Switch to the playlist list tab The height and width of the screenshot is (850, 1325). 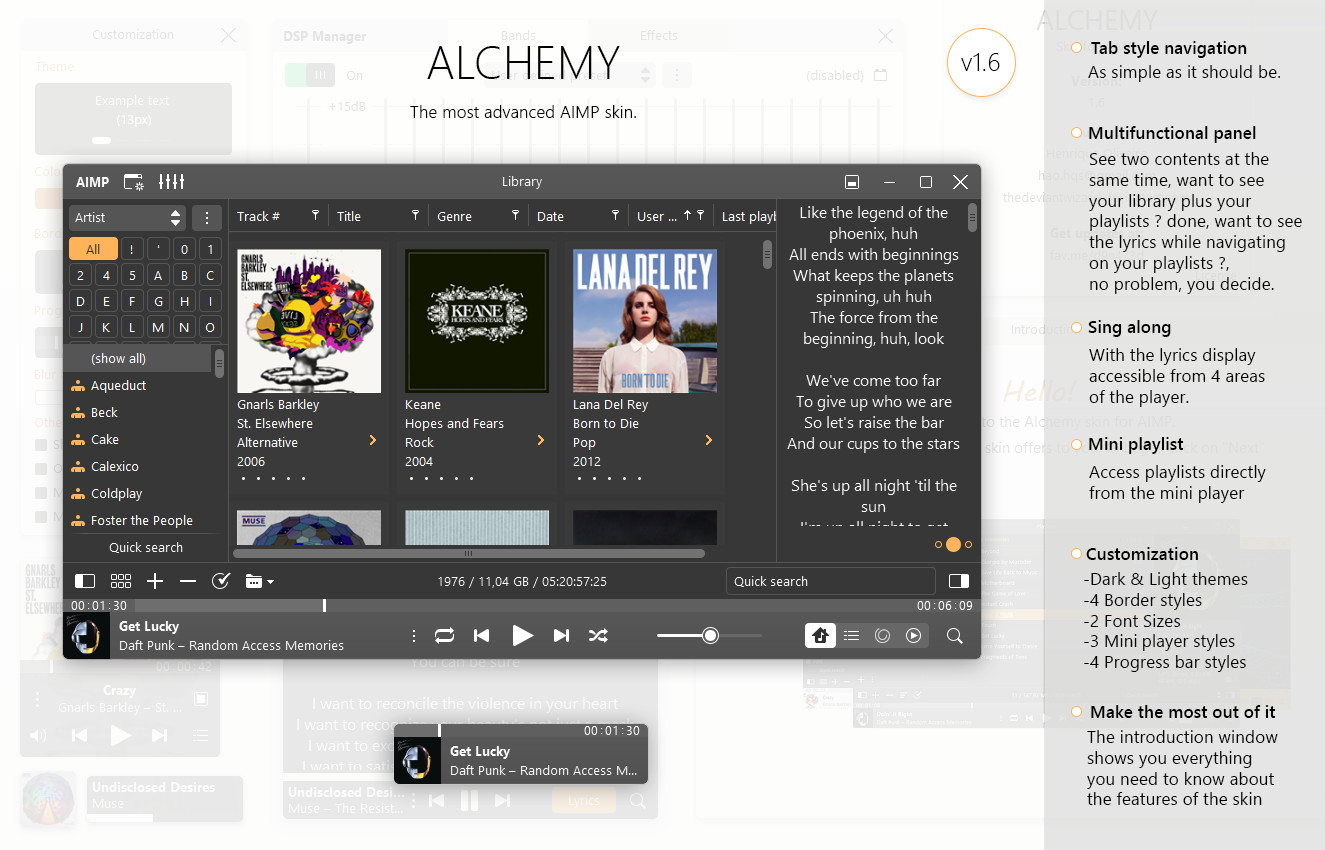click(x=851, y=636)
